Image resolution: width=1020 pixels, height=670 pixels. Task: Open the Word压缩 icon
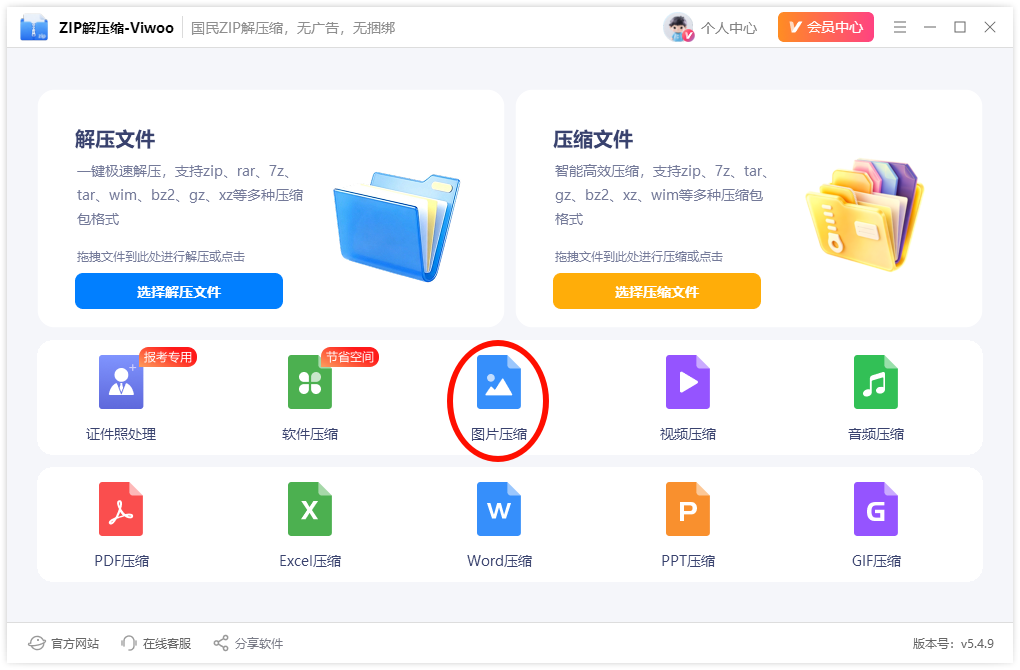tap(499, 509)
